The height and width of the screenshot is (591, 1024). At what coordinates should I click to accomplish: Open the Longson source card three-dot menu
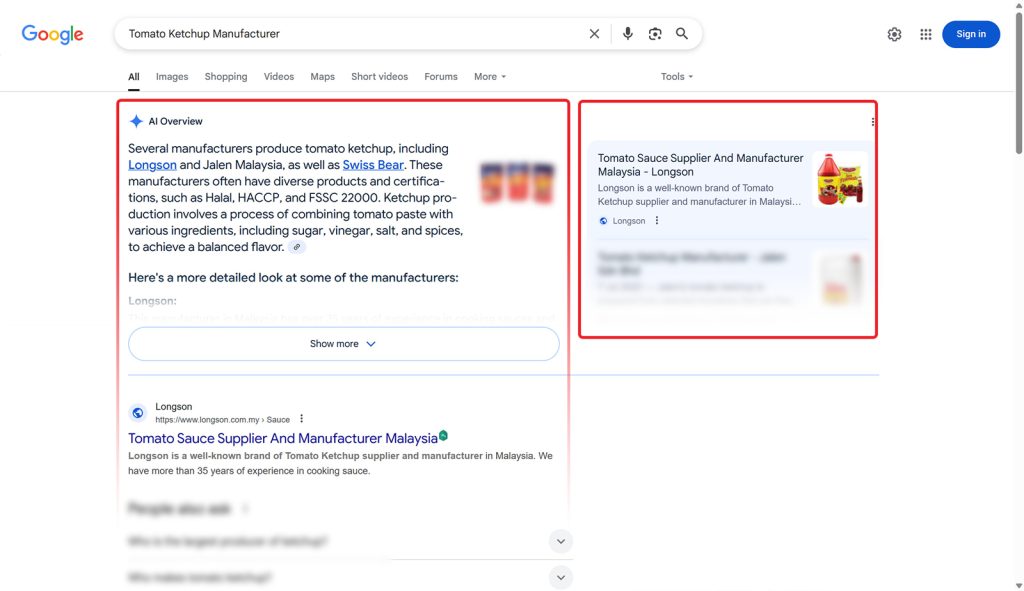pyautogui.click(x=657, y=221)
